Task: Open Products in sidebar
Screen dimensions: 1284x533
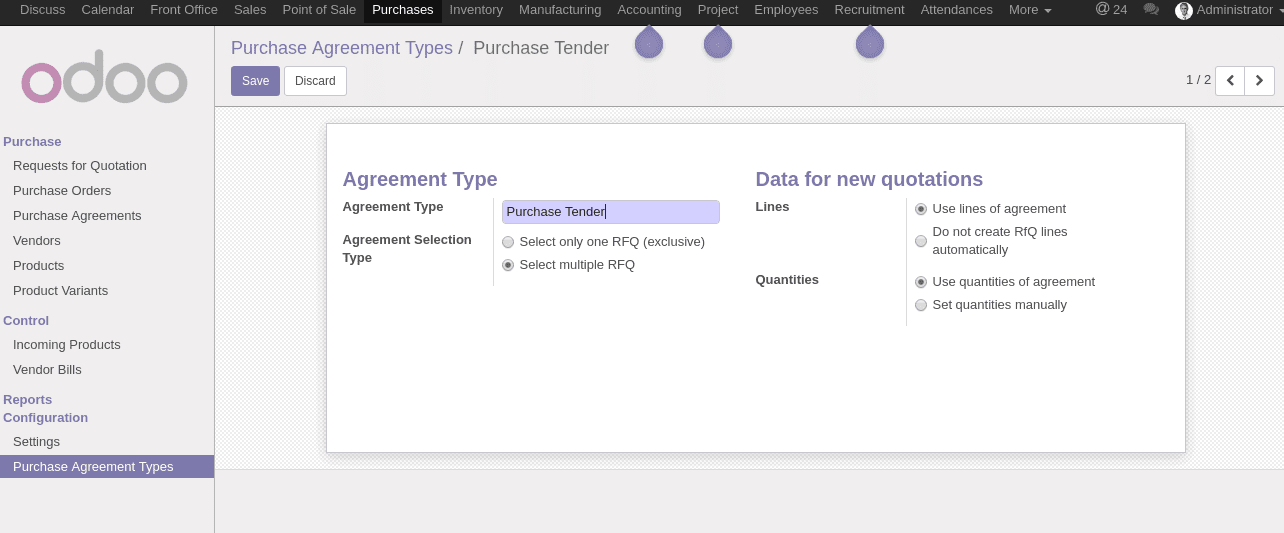Action: click(x=38, y=266)
